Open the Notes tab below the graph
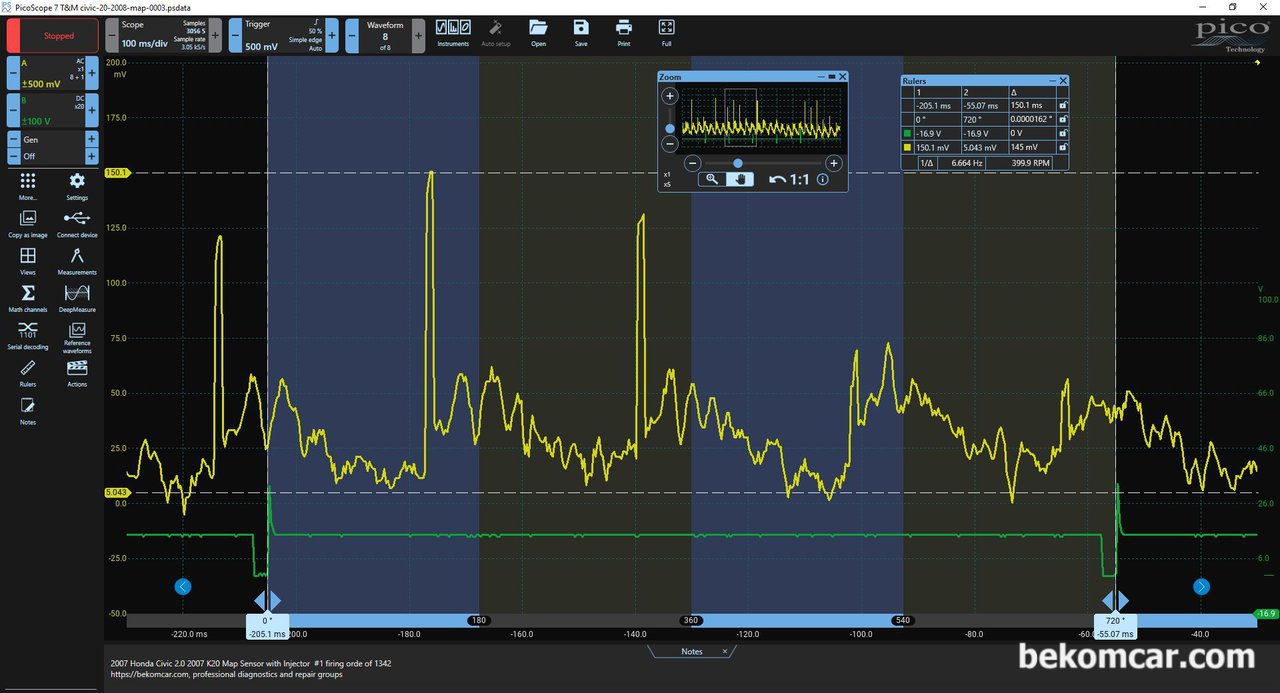 point(692,651)
